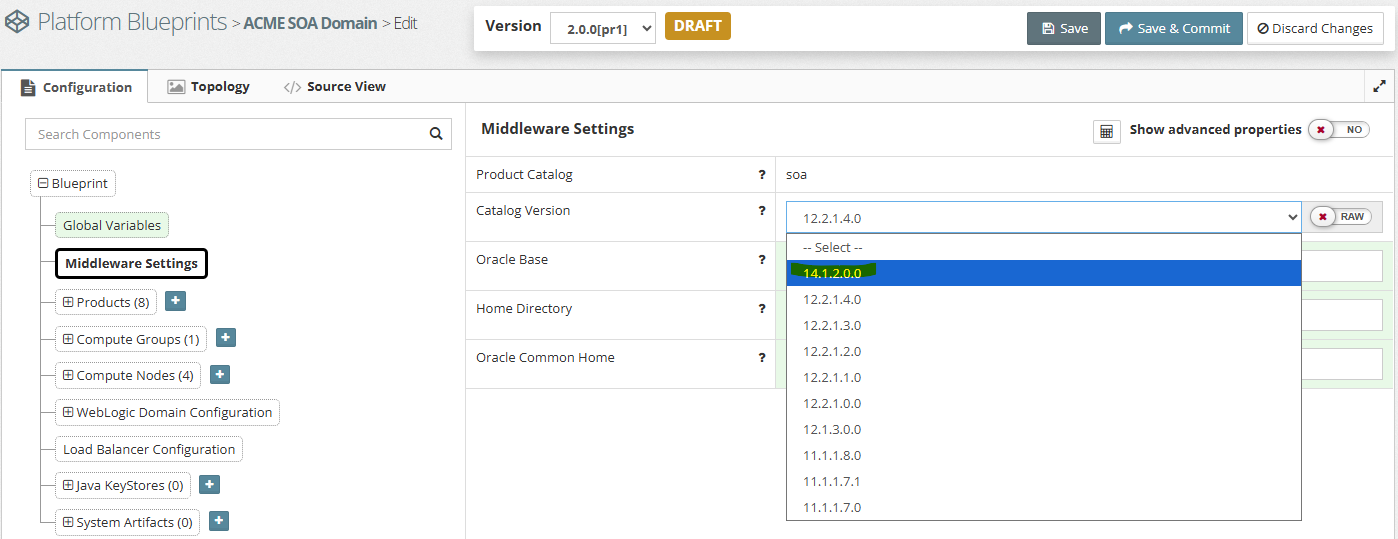
Task: Add a new Product with plus icon
Action: [x=175, y=301]
